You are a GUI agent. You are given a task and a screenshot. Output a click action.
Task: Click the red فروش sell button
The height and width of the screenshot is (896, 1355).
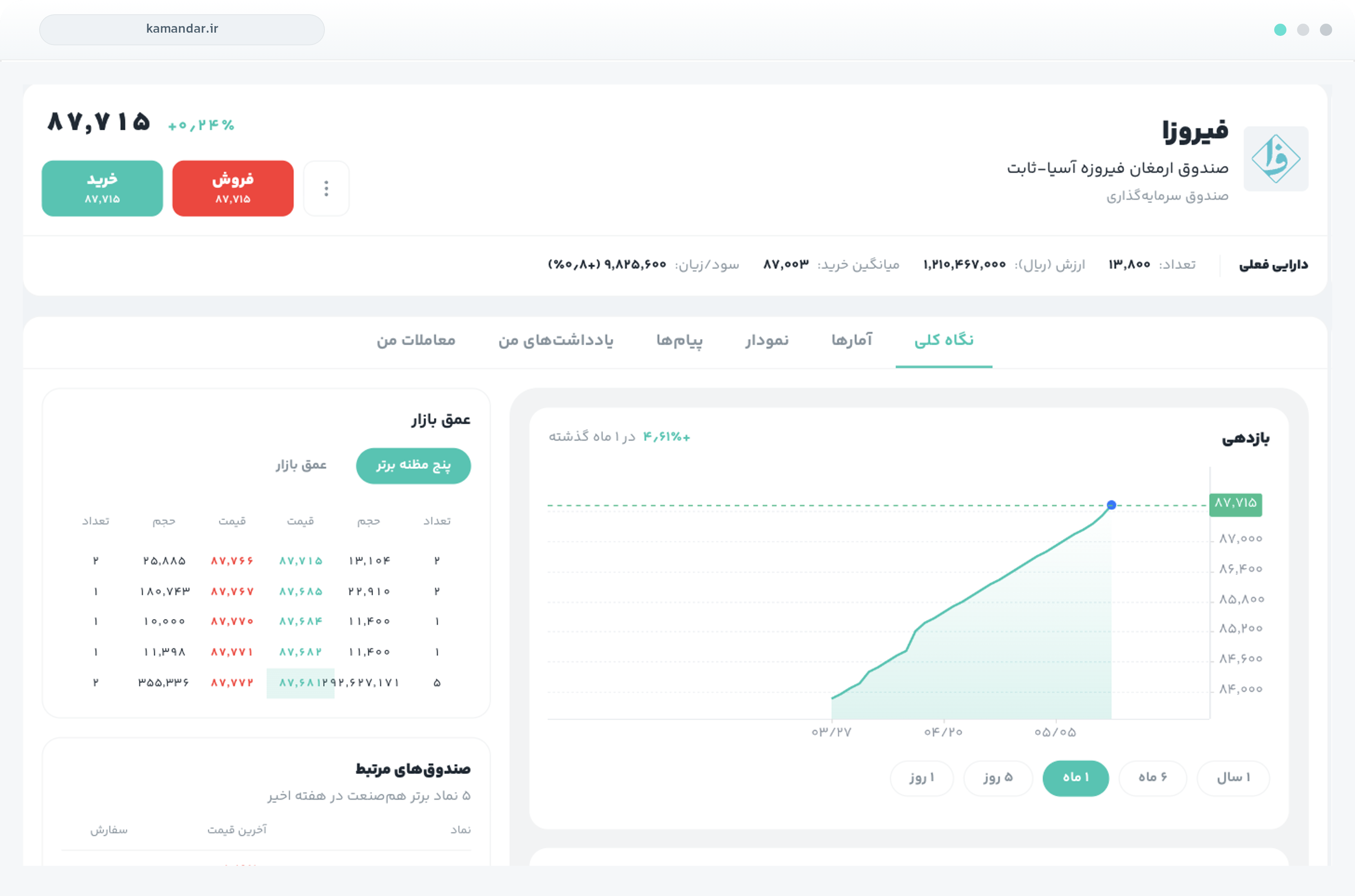coord(233,189)
